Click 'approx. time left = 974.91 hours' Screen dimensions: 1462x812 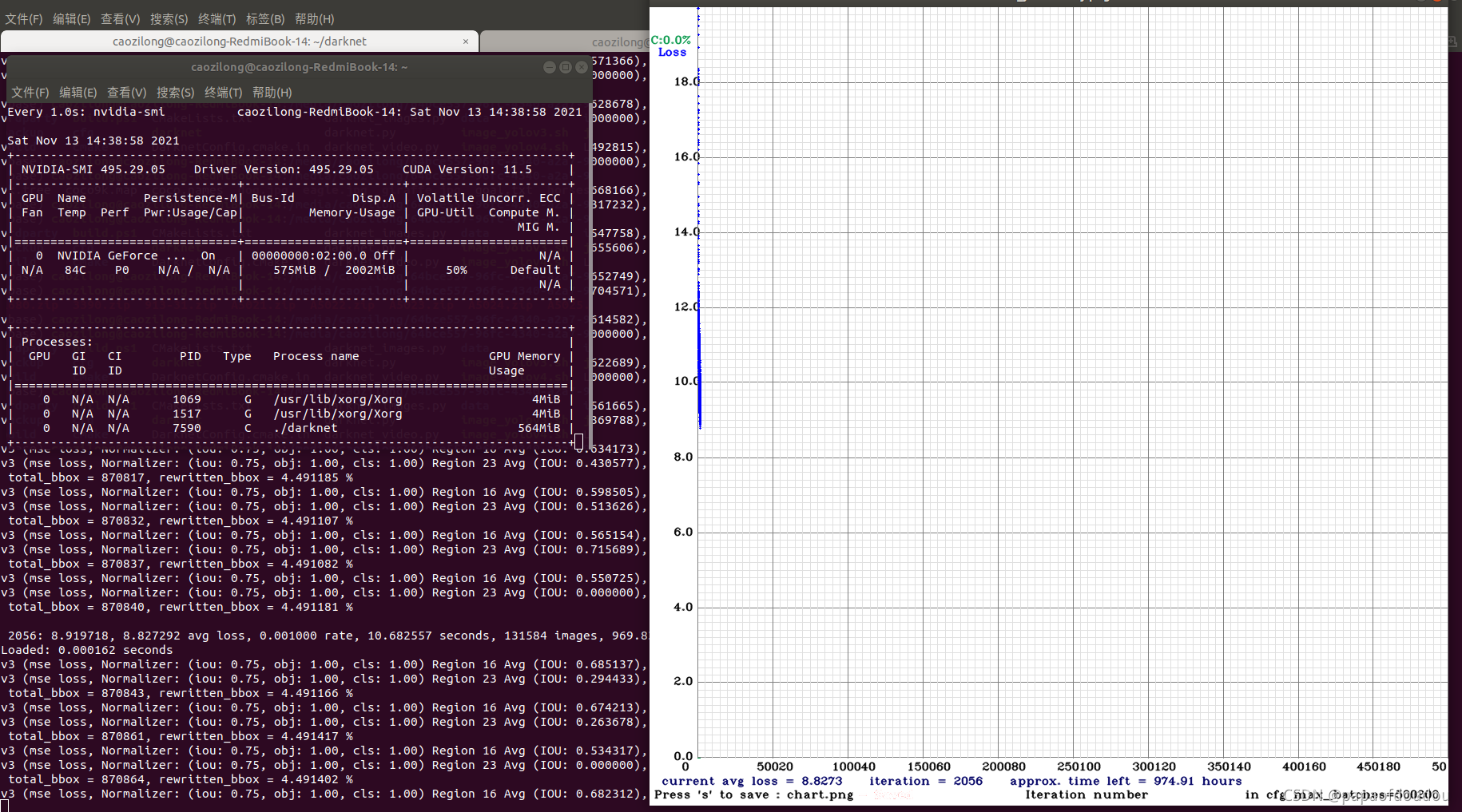[1126, 781]
